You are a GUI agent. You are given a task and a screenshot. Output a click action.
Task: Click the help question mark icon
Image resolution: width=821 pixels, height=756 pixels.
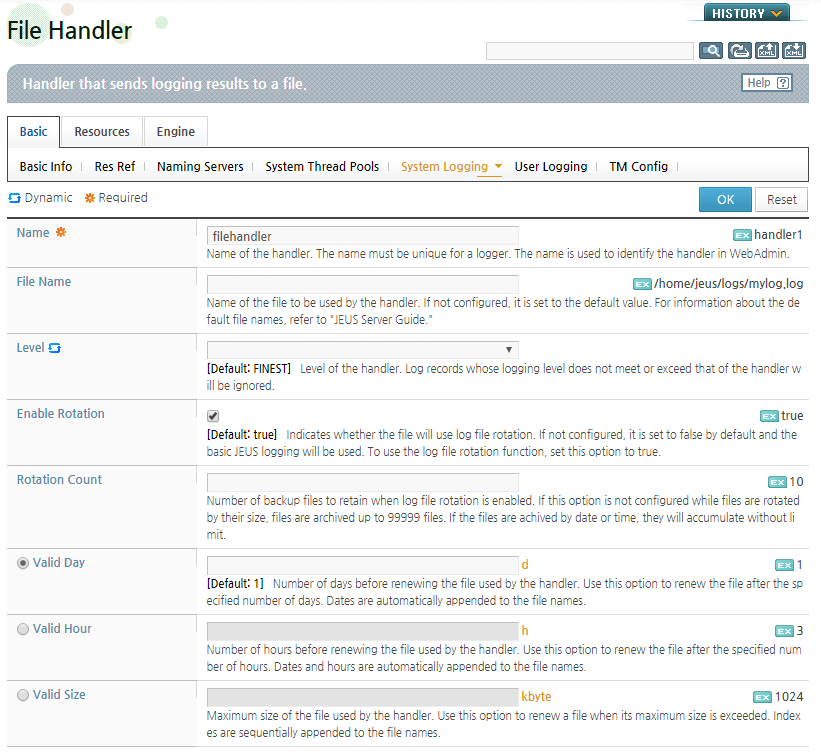click(x=783, y=83)
